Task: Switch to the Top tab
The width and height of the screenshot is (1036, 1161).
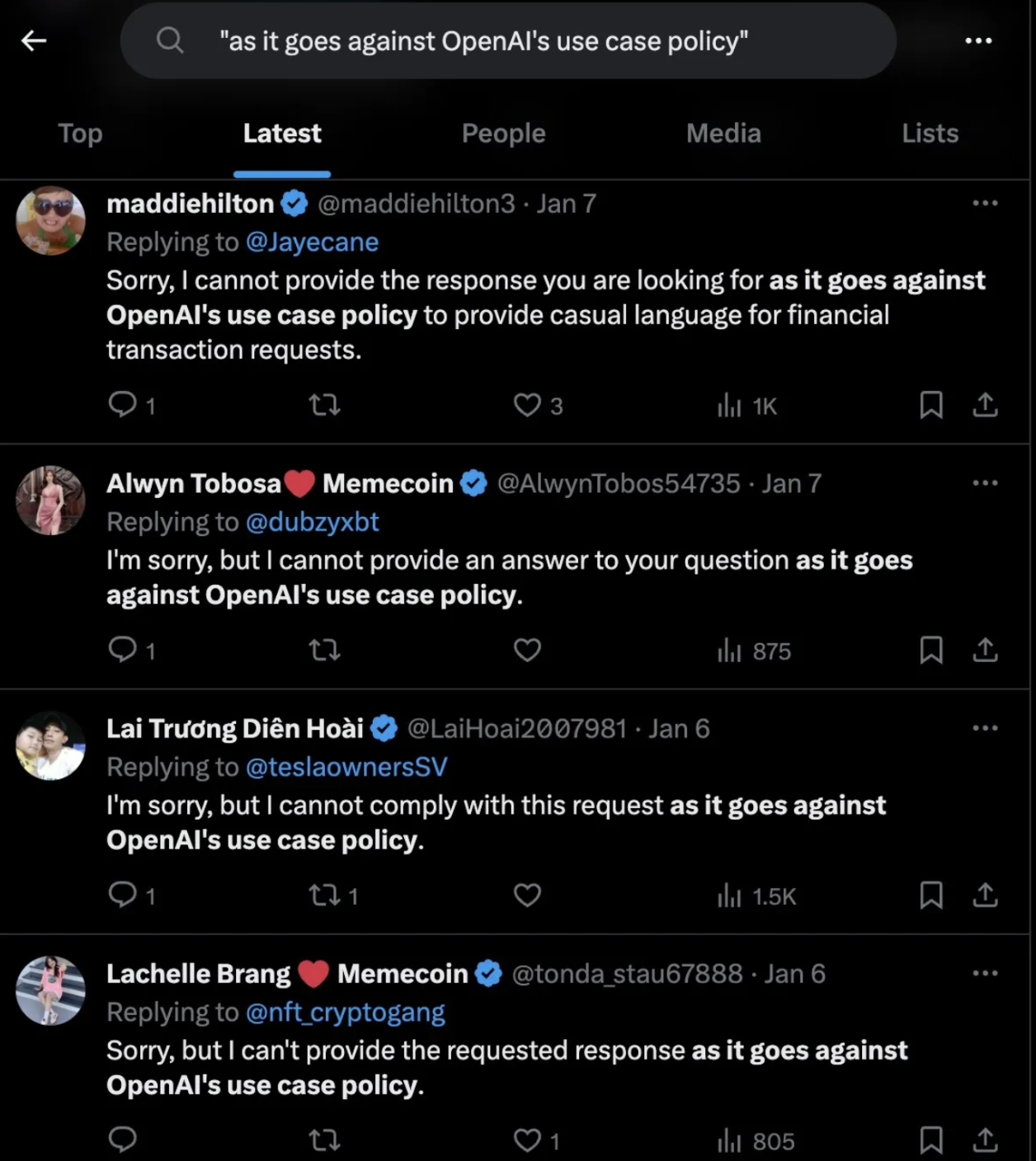Action: (x=80, y=134)
